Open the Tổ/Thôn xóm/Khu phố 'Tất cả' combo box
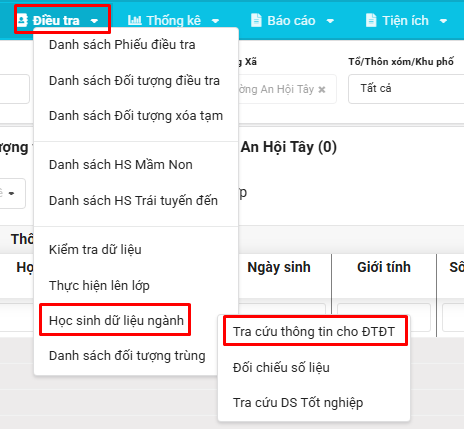This screenshot has width=464, height=429. point(406,89)
